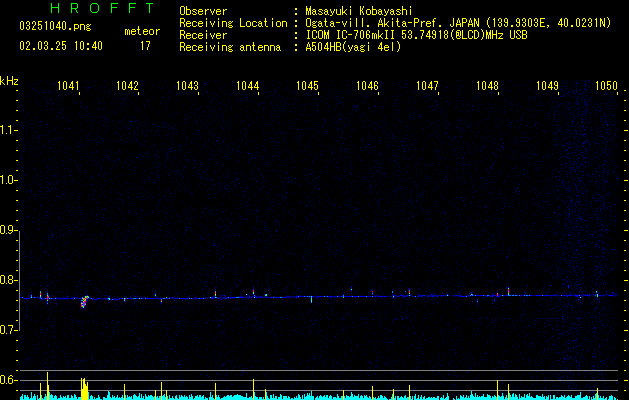Click the 'Receiving antenna' field label
The height and width of the screenshot is (400, 629).
[230, 47]
